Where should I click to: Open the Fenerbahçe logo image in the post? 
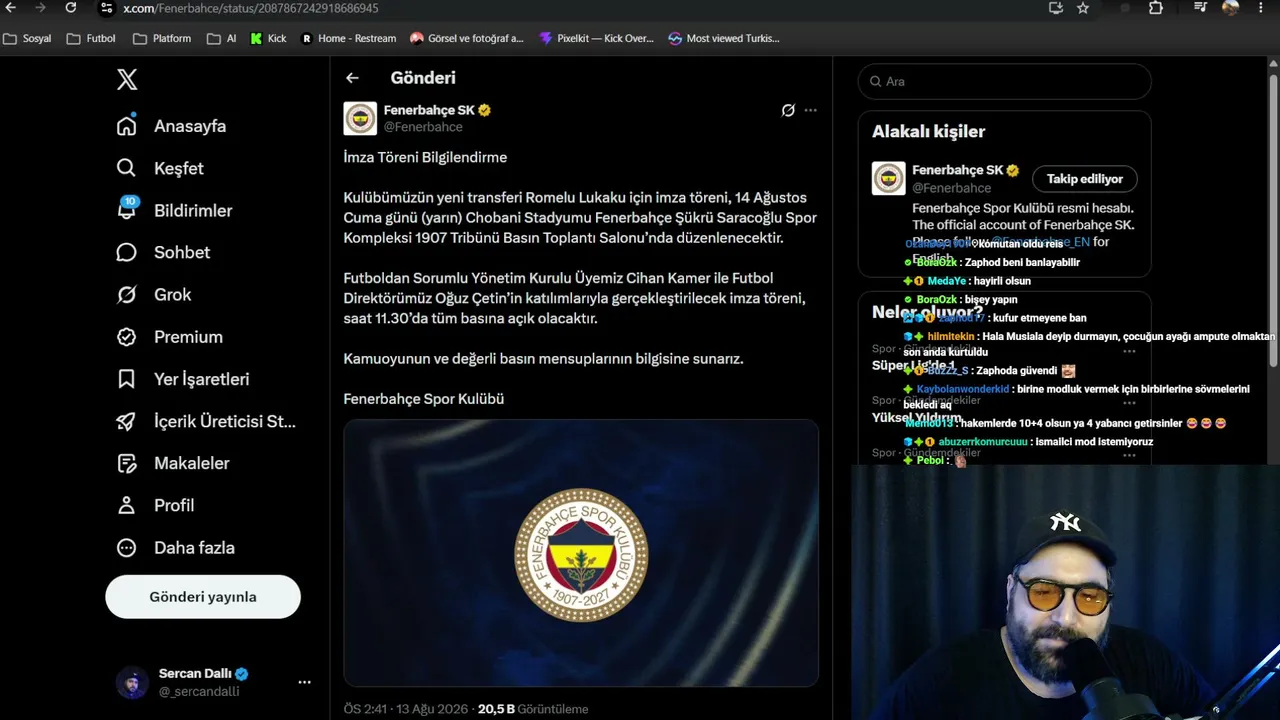pos(581,553)
